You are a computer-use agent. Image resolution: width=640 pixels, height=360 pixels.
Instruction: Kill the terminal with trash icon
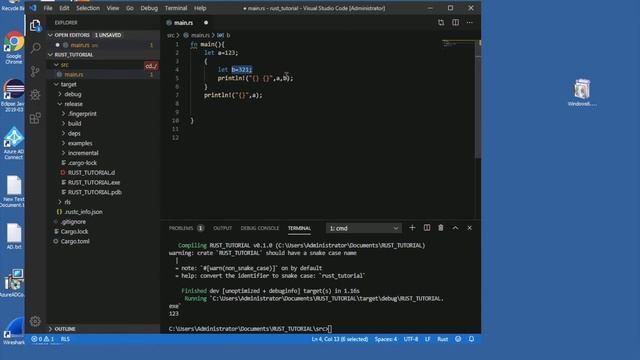point(441,228)
